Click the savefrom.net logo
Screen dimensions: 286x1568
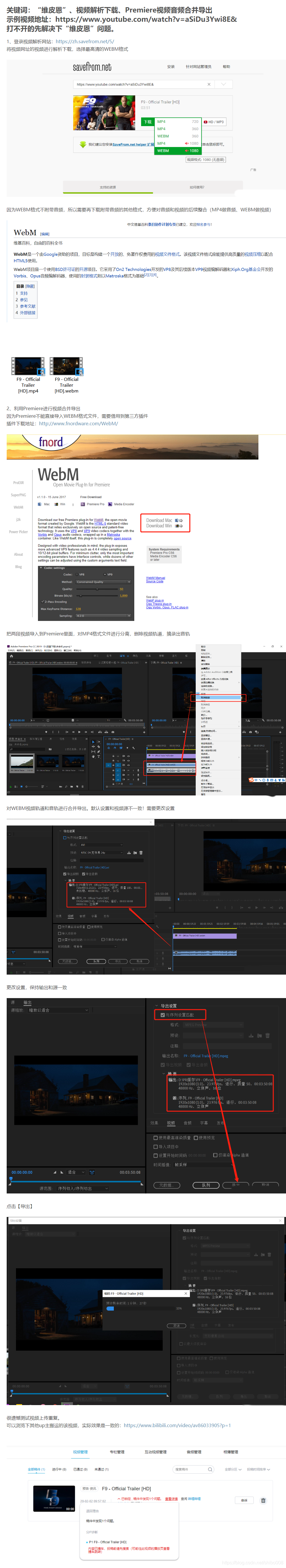point(92,67)
